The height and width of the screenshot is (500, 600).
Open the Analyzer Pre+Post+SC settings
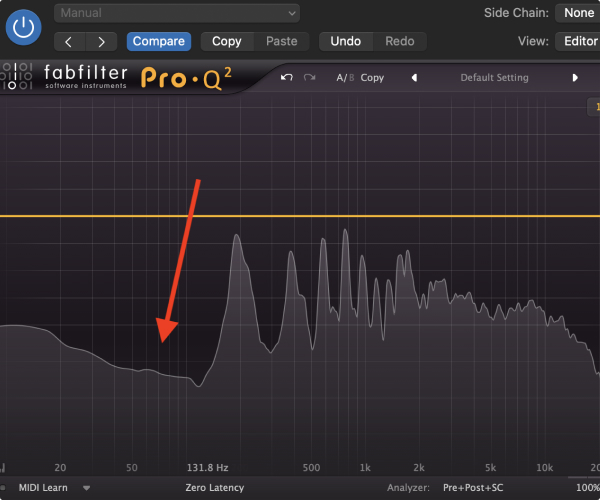pyautogui.click(x=473, y=488)
